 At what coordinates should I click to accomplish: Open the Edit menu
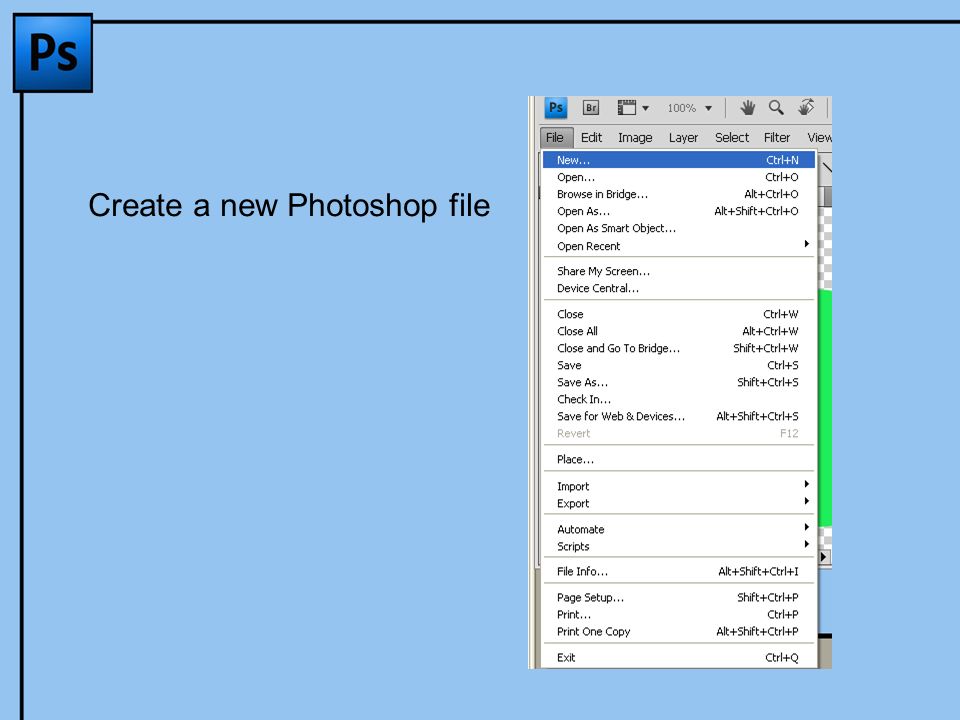pyautogui.click(x=591, y=137)
